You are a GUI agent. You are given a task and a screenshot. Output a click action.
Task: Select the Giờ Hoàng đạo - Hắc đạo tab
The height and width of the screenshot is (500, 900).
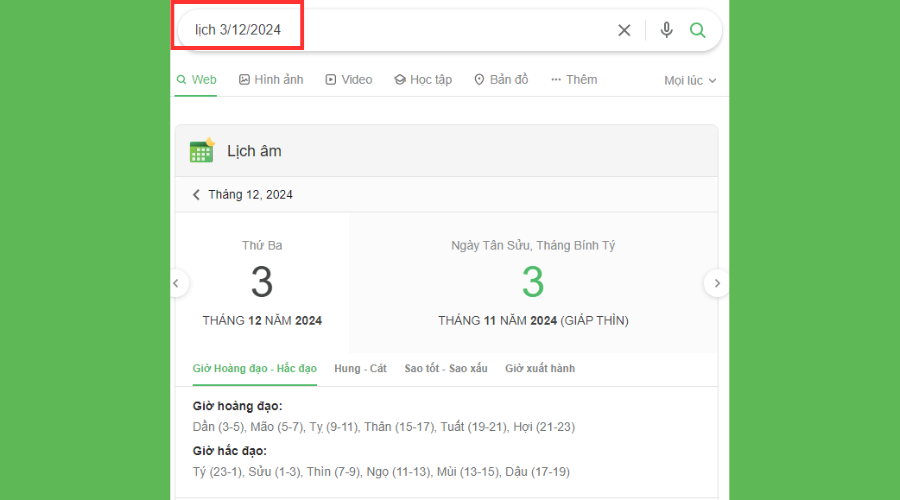click(x=254, y=369)
